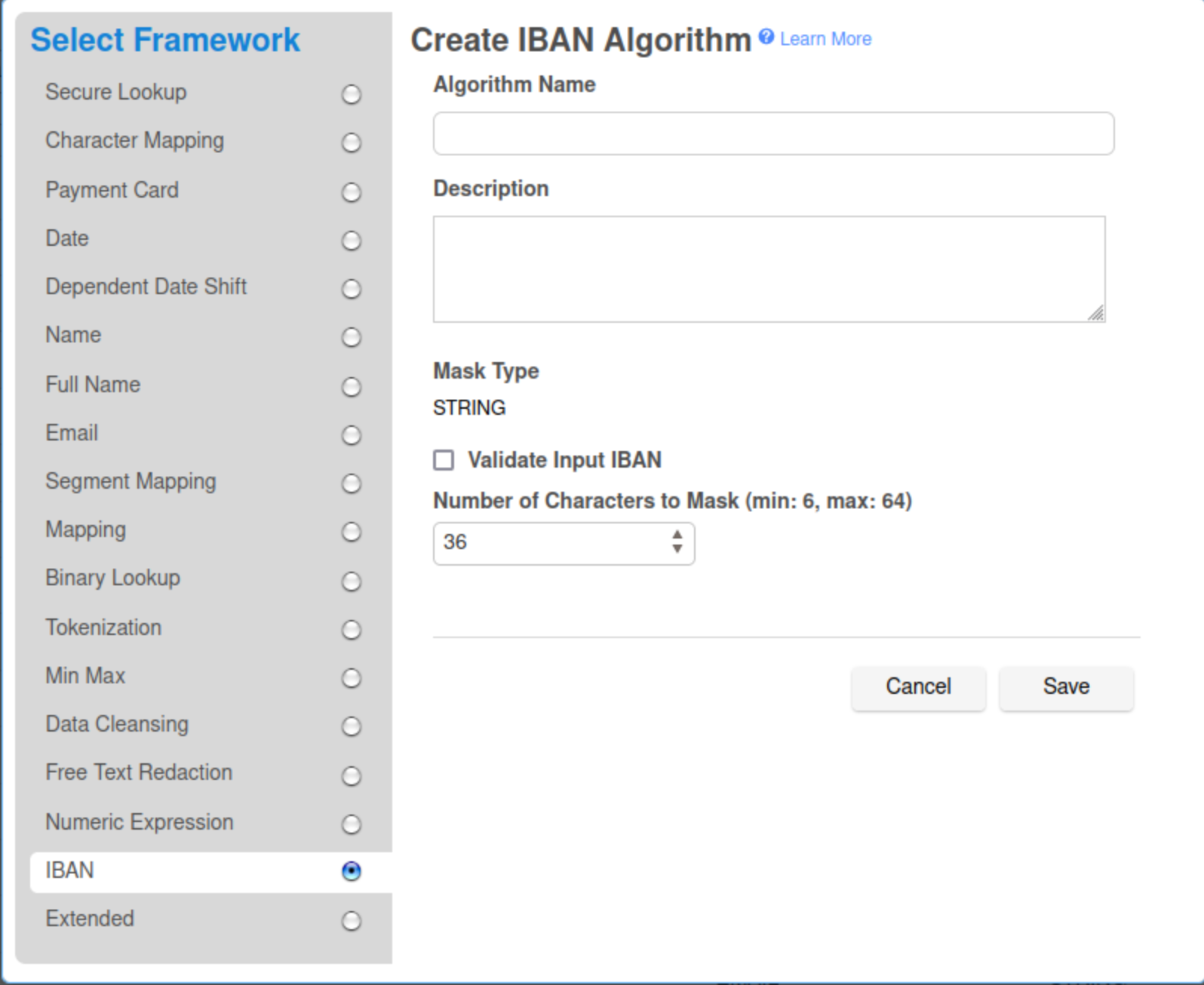Choose the Dependent Date Shift option
Image resolution: width=1204 pixels, height=985 pixels.
pyautogui.click(x=351, y=289)
